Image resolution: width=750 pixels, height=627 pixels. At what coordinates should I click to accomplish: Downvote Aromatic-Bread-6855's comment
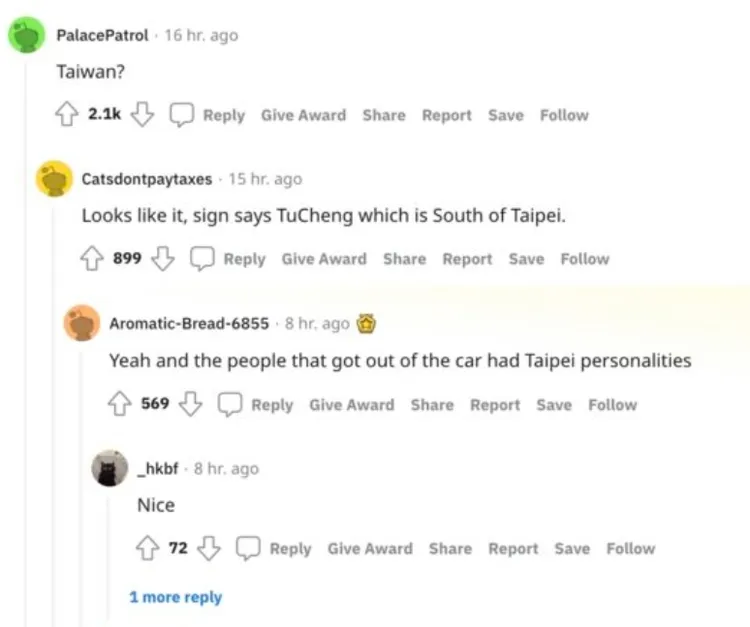(190, 404)
